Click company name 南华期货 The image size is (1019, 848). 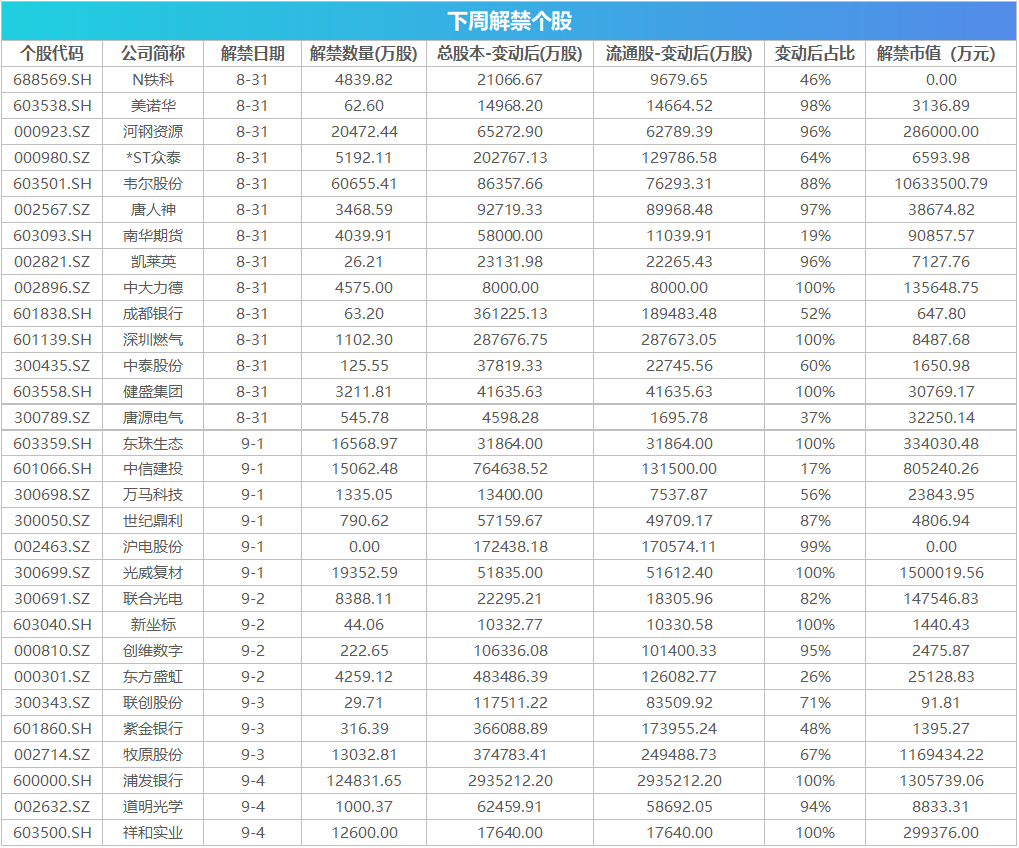(x=153, y=236)
